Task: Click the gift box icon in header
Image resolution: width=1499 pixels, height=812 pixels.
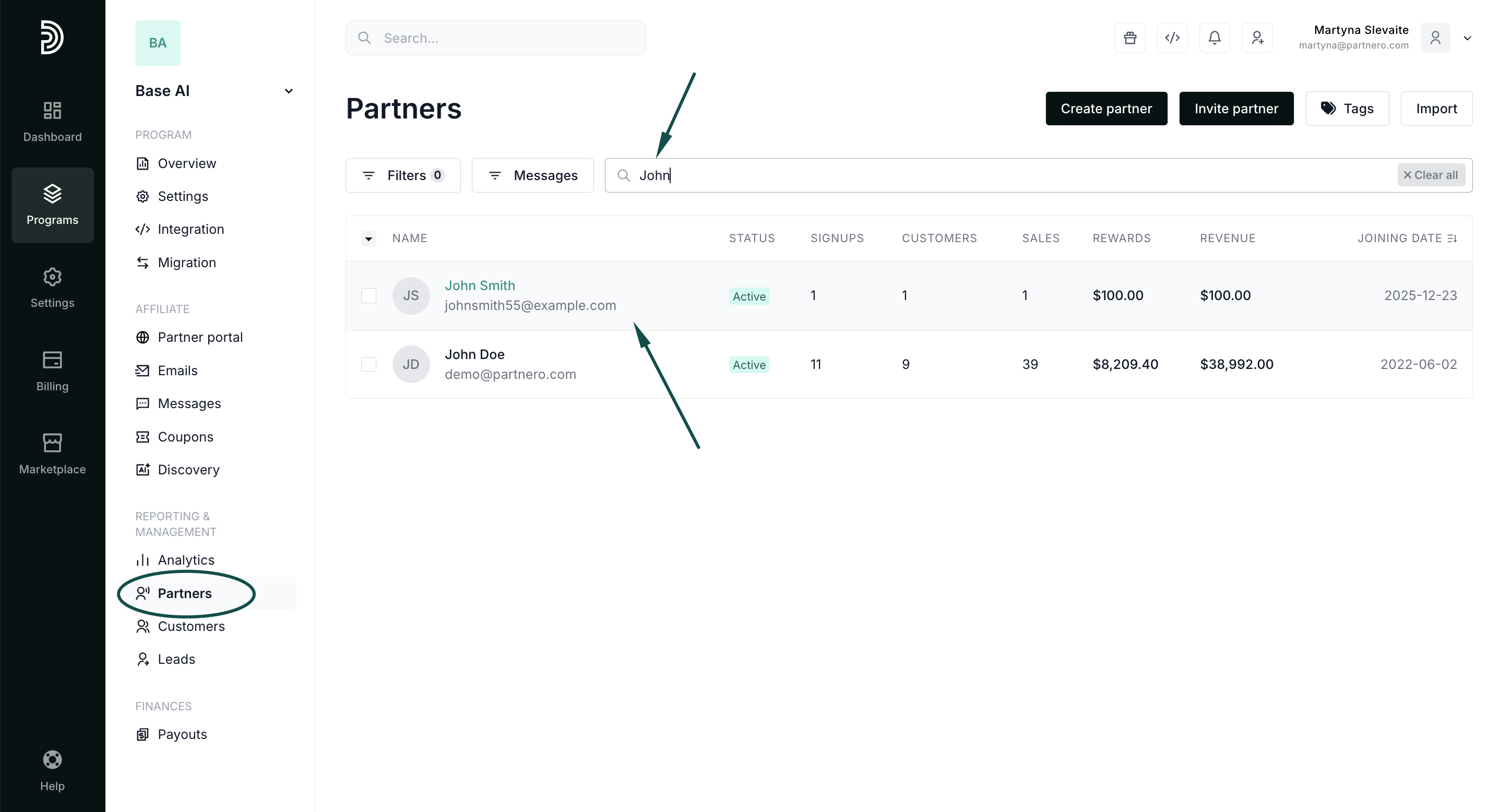Action: (1129, 38)
